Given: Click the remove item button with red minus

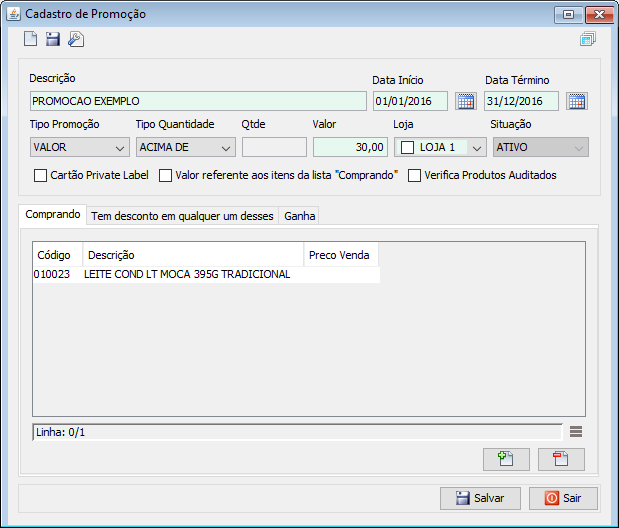Looking at the screenshot, I should tap(560, 460).
